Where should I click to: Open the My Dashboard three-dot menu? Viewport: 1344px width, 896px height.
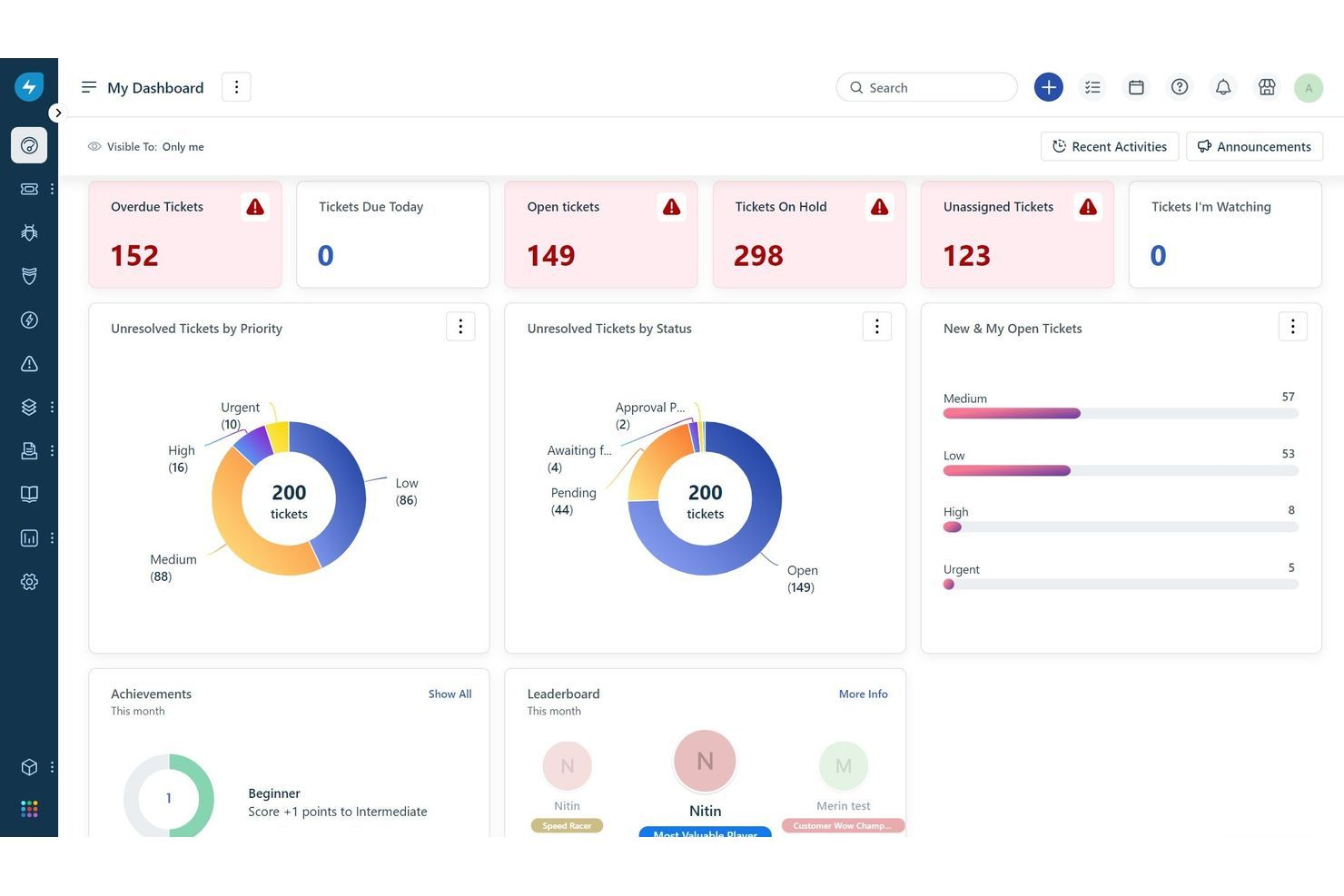(236, 87)
